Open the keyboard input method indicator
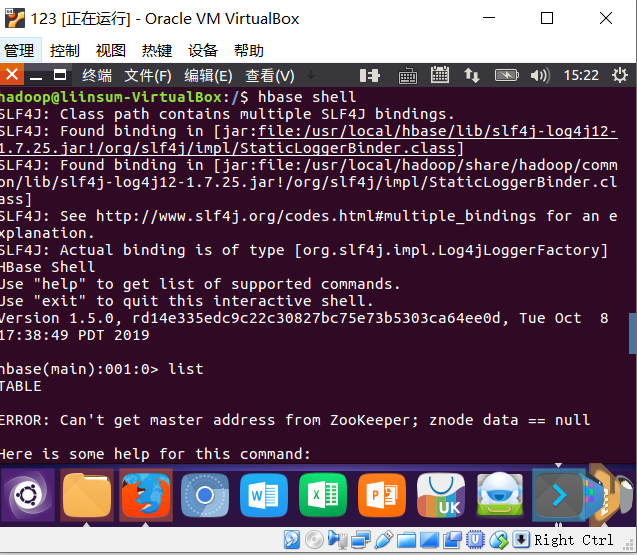Image resolution: width=637 pixels, height=555 pixels. 407,76
